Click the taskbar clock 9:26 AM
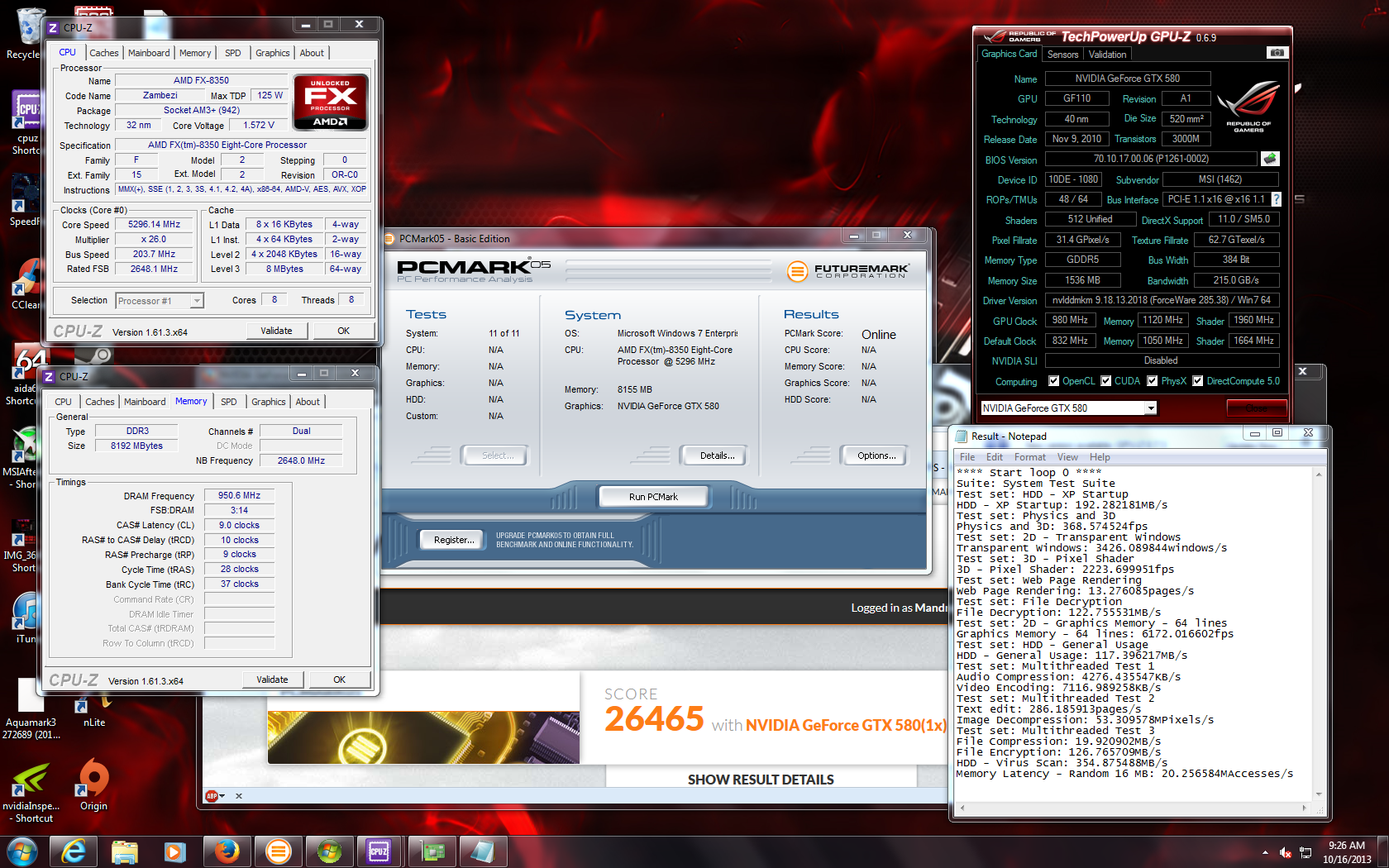1389x868 pixels. 1347,846
